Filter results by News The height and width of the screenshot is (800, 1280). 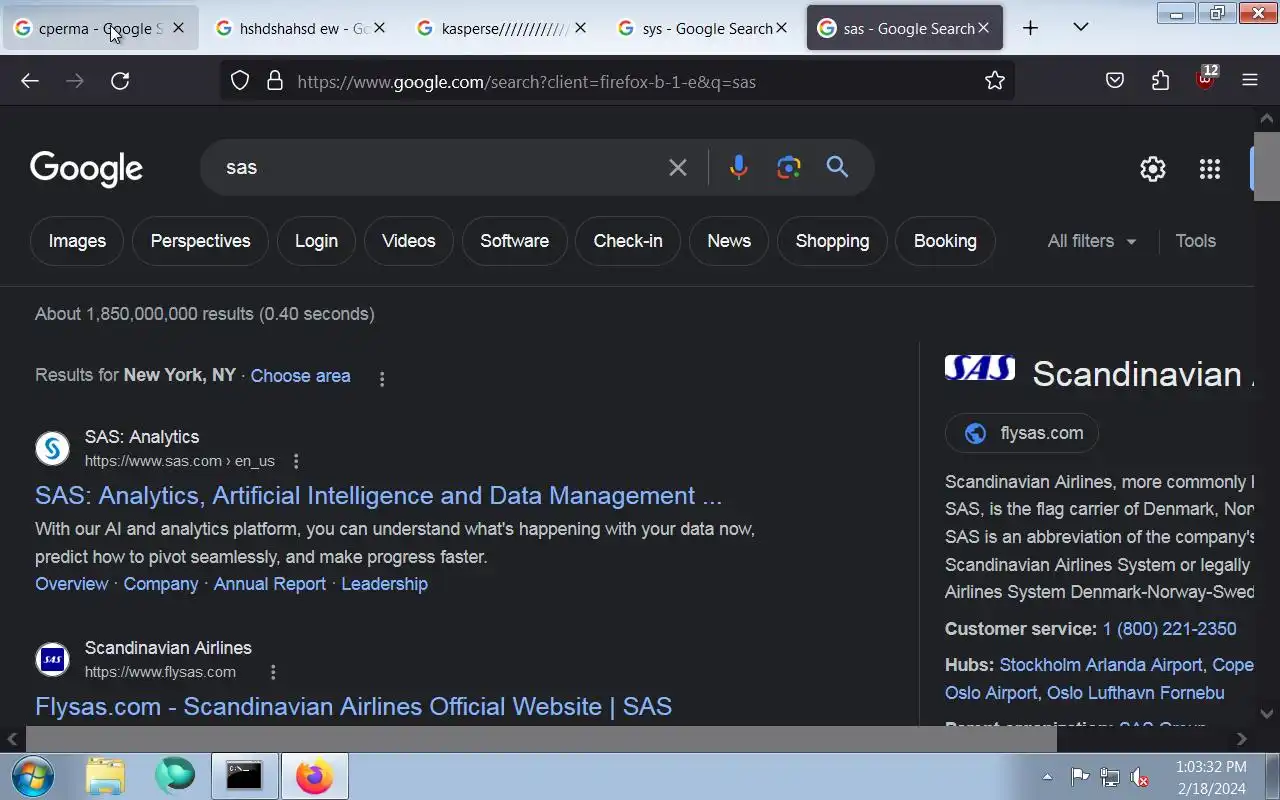729,241
